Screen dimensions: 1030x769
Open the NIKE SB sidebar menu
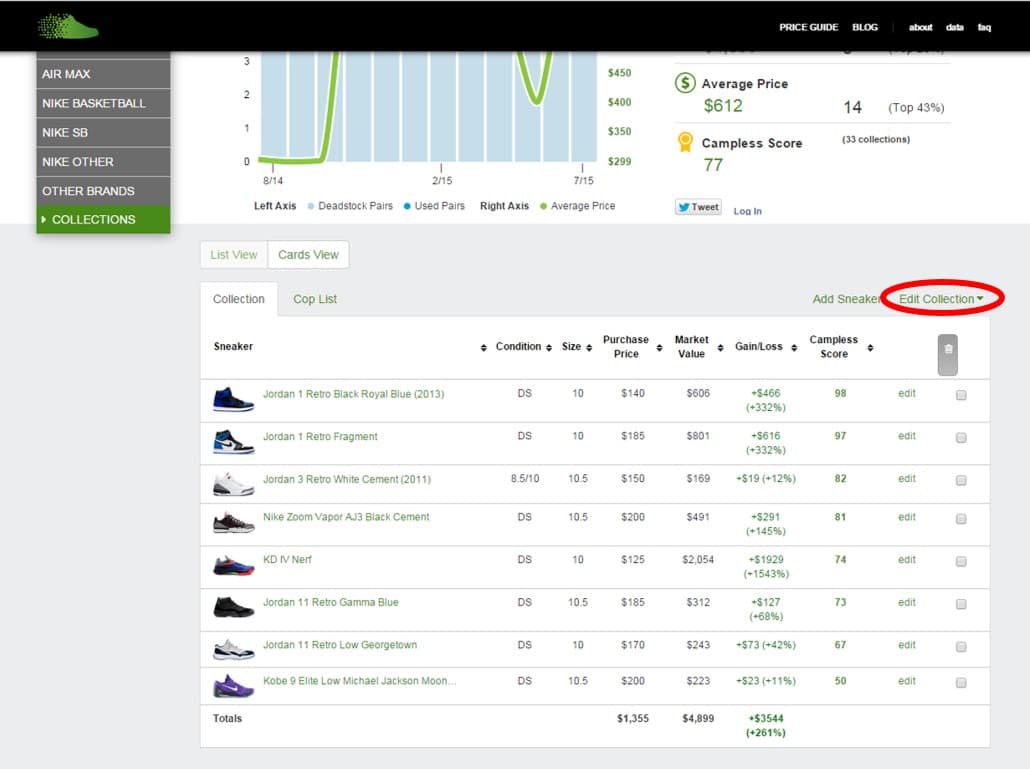(103, 132)
